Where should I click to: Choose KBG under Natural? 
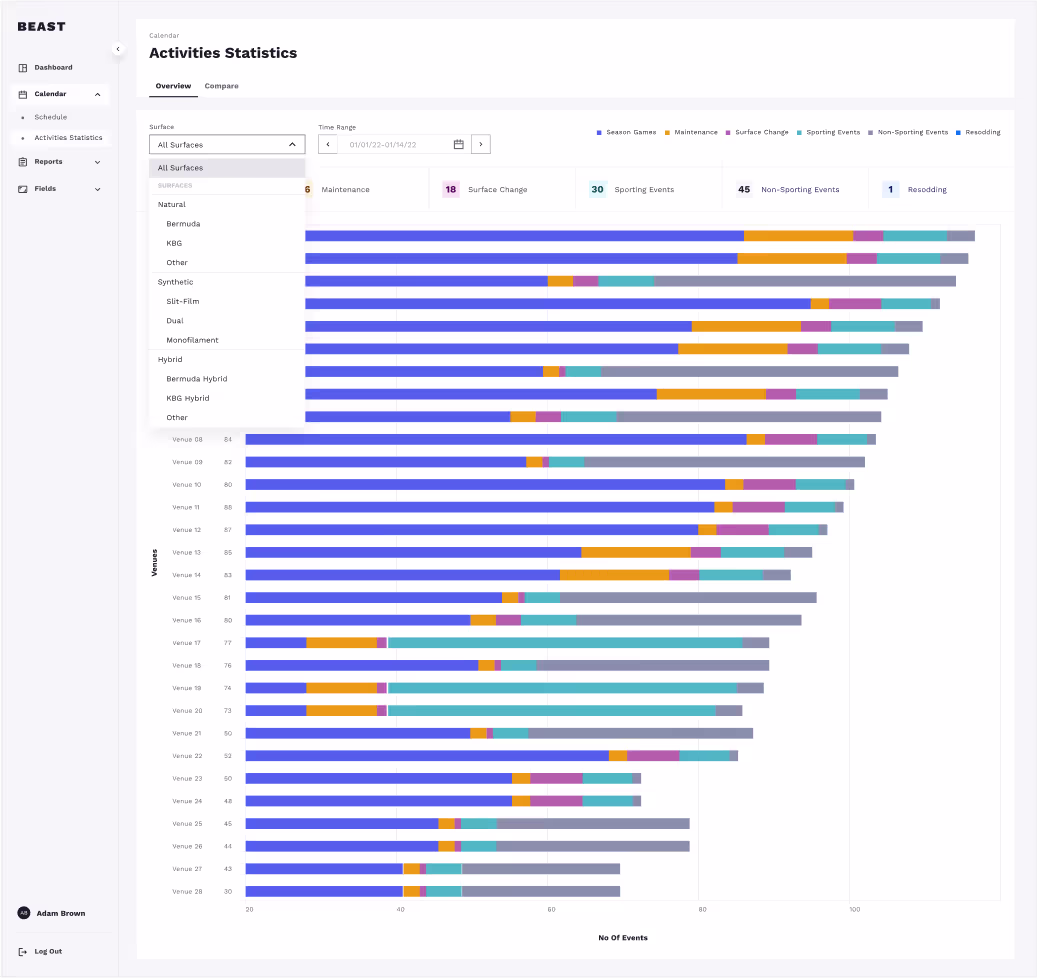click(227, 243)
